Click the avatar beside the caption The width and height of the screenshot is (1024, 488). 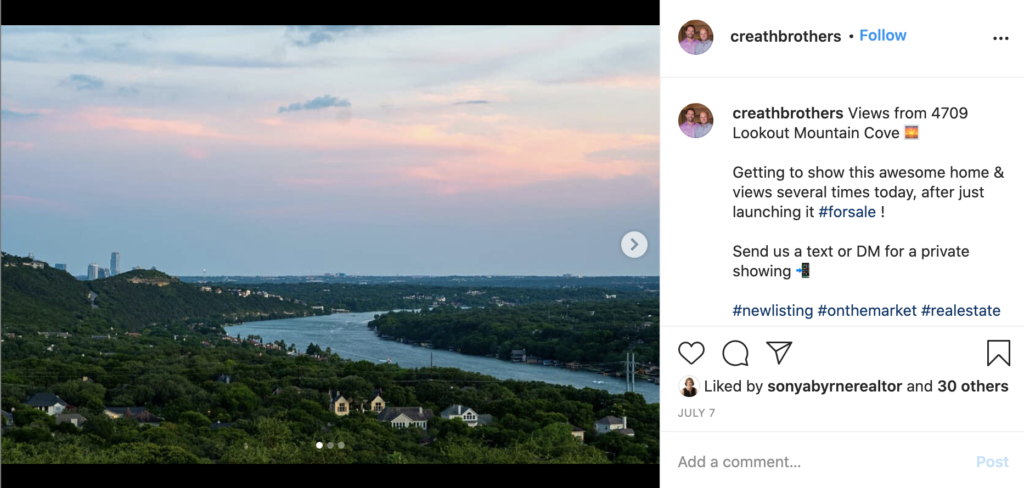[x=696, y=121]
